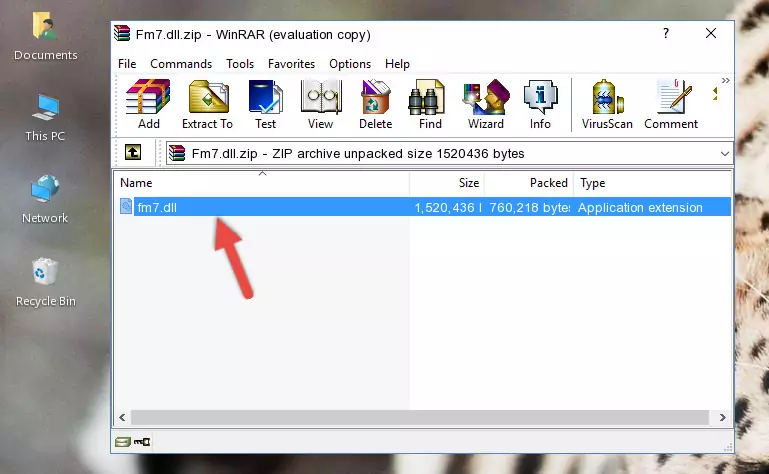
Task: Click the fm7.dll file icon
Action: 126,207
